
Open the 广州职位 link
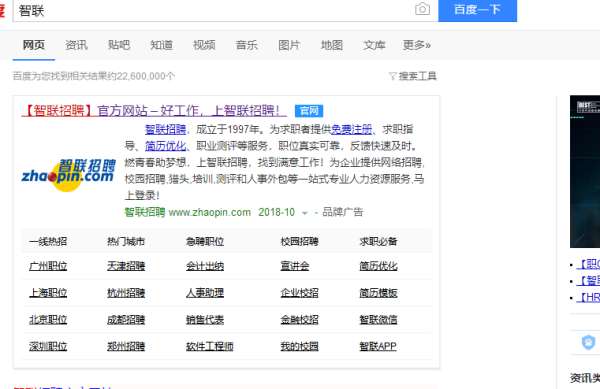tap(48, 266)
